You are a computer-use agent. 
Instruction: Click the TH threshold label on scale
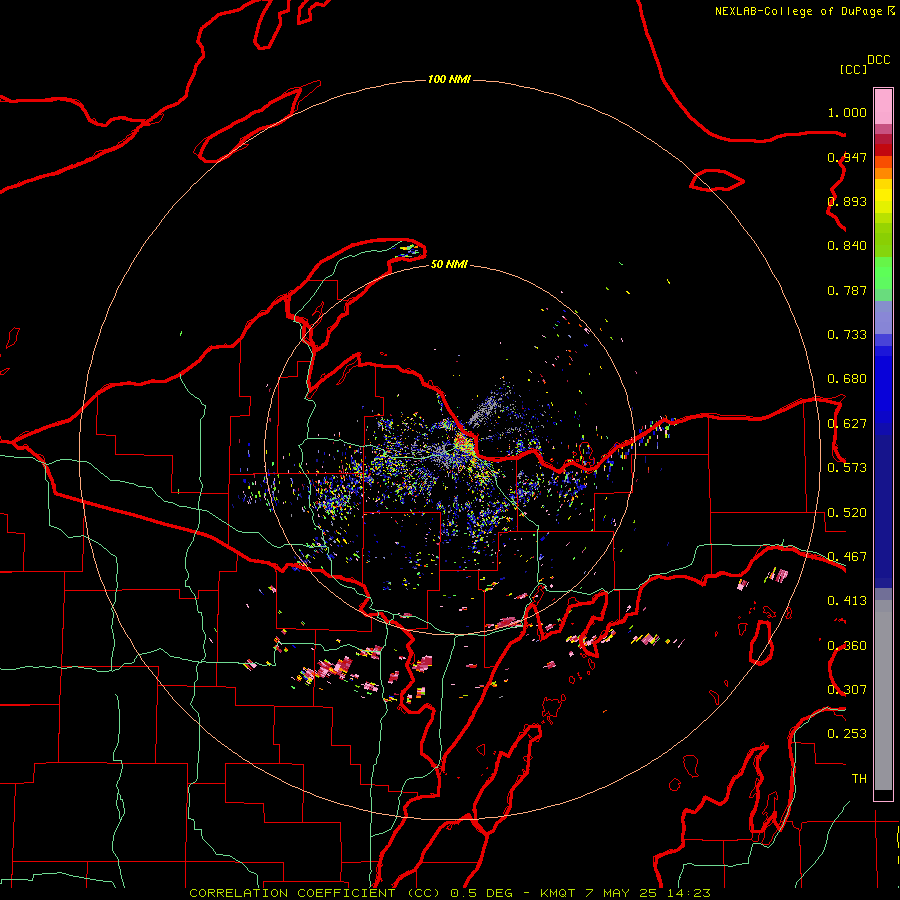[859, 779]
